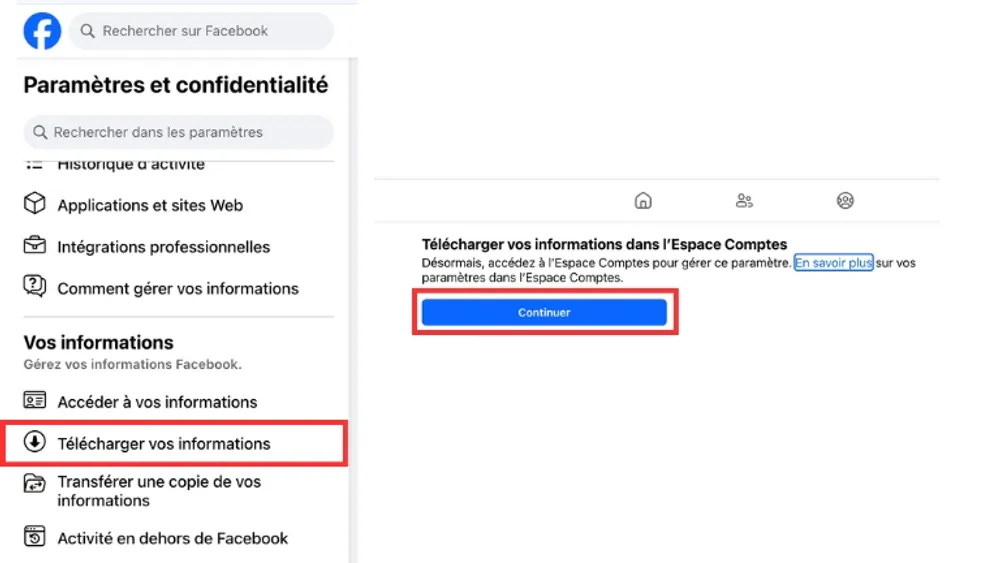
Task: Click the download arrow icon for Télécharger
Action: tap(35, 442)
